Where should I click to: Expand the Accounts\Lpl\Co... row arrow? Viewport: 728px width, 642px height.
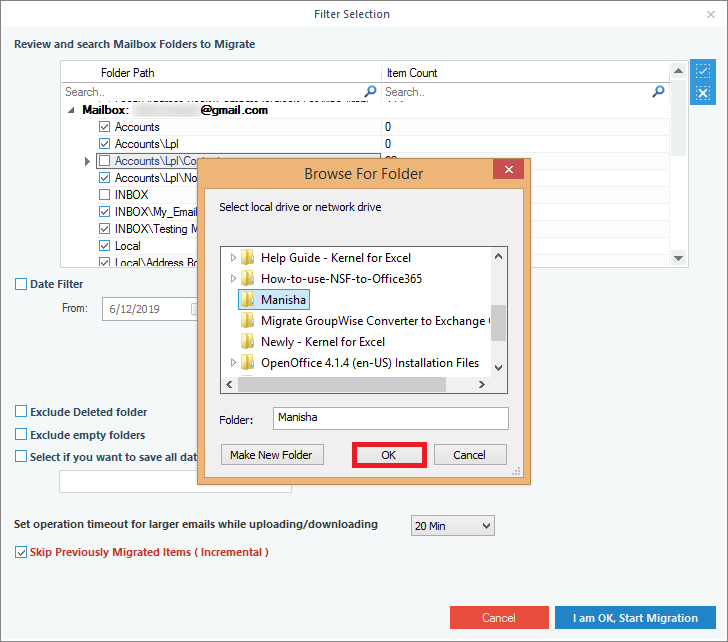pyautogui.click(x=87, y=161)
